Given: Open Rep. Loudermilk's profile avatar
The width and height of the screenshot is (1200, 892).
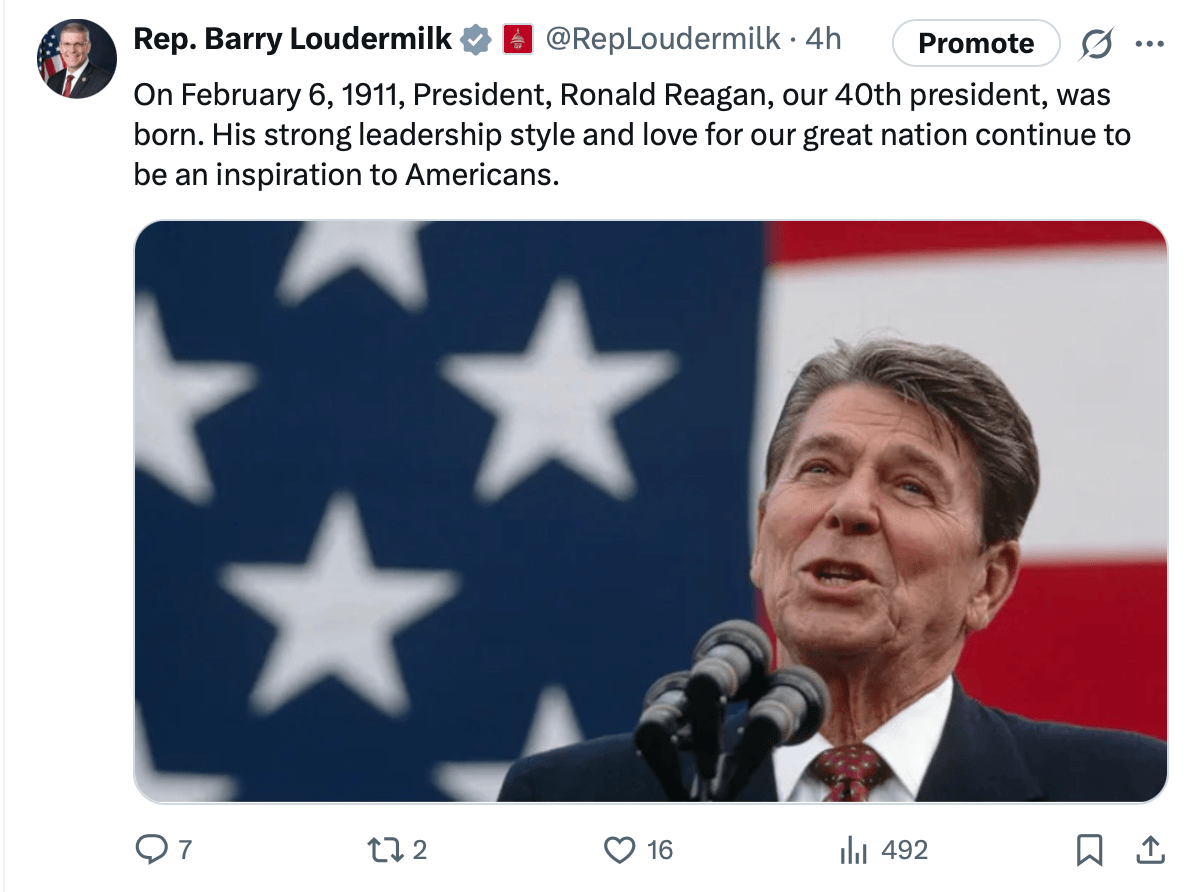Looking at the screenshot, I should [x=76, y=59].
